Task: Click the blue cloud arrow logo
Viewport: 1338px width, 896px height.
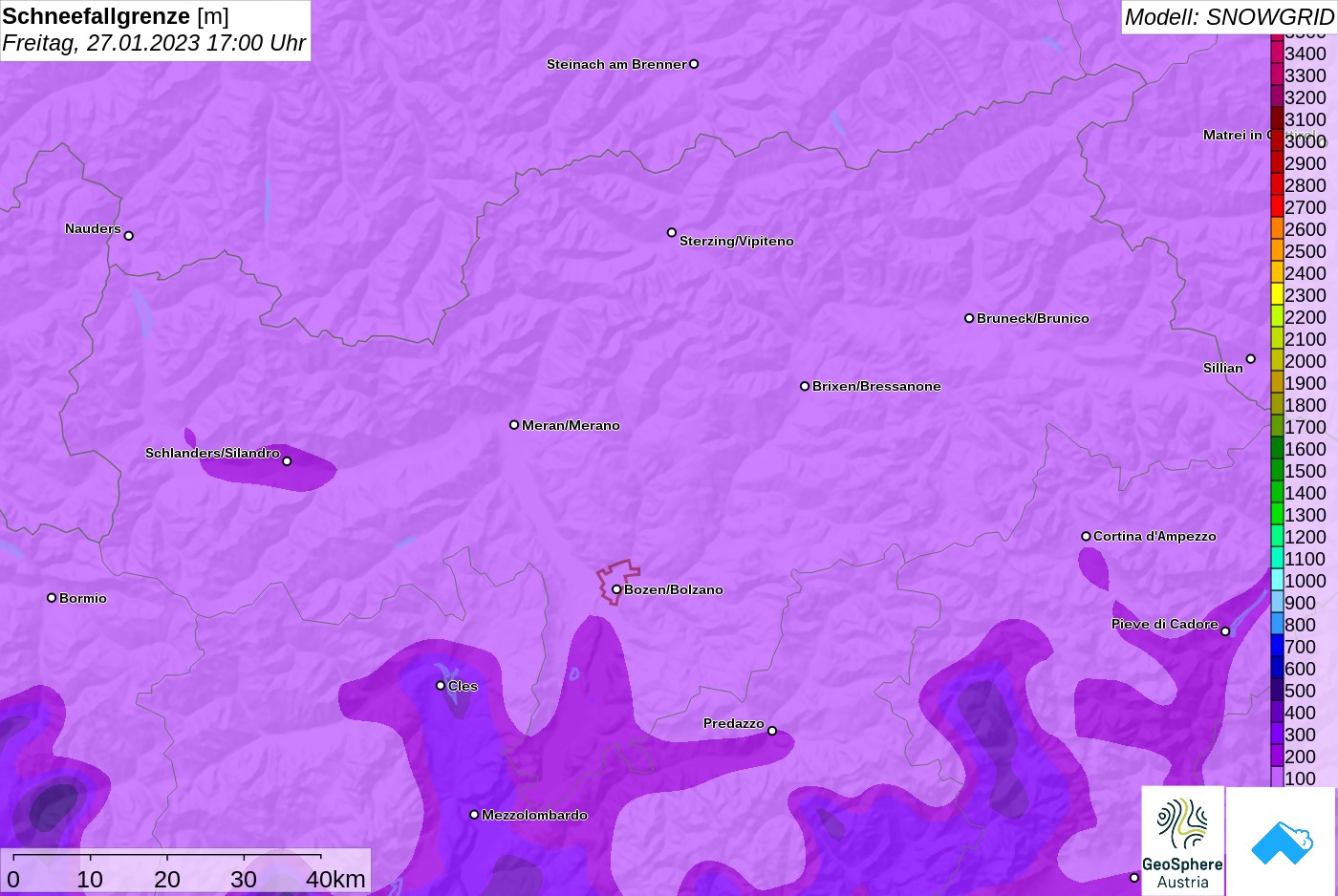Action: click(x=1282, y=842)
